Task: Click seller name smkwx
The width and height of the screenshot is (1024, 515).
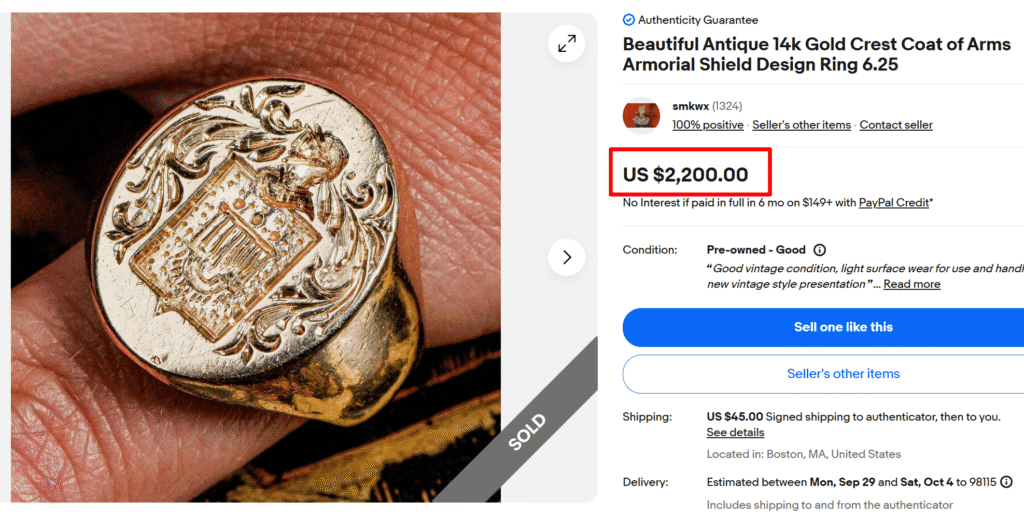Action: click(689, 106)
